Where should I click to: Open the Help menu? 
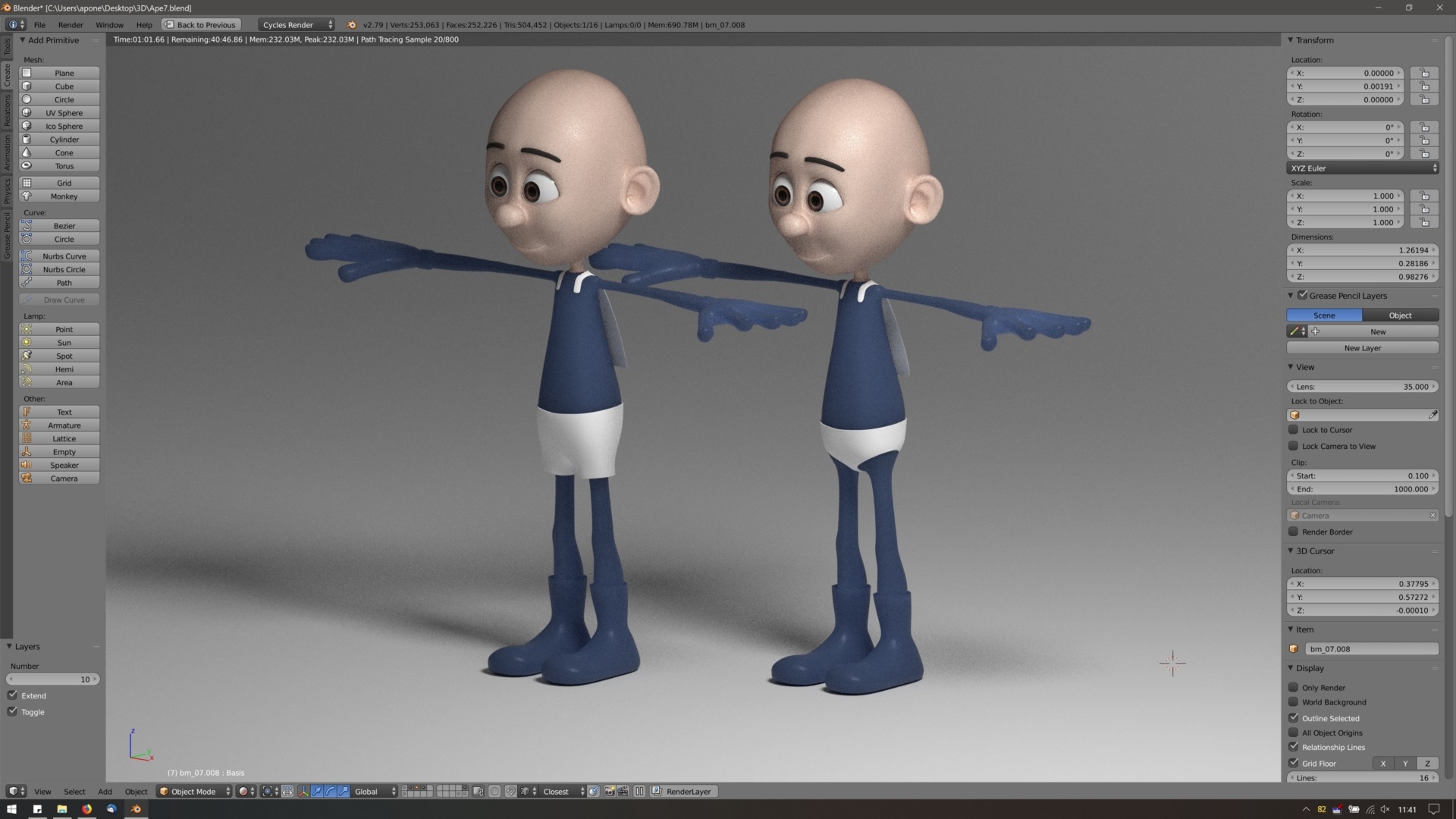point(144,24)
